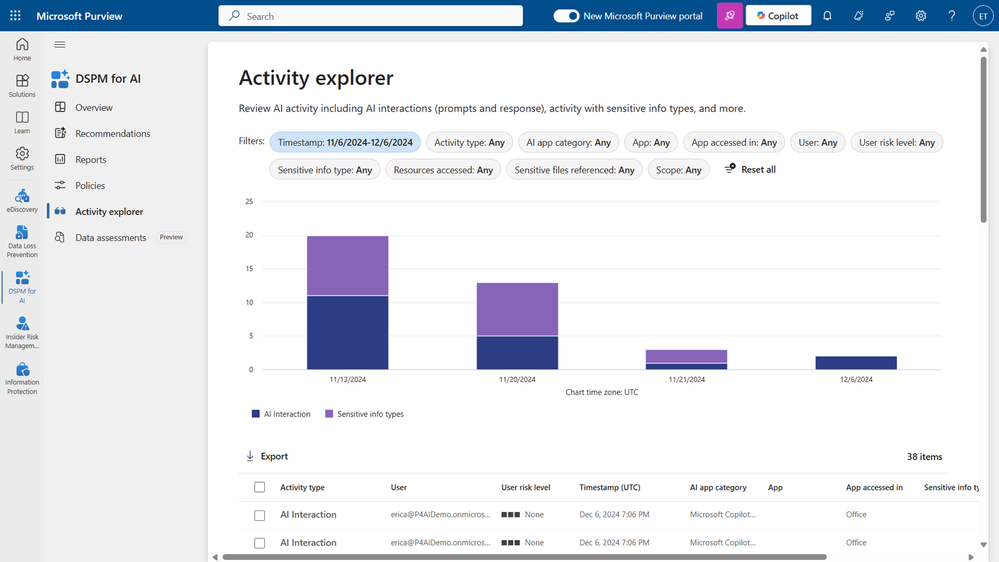This screenshot has height=562, width=999.
Task: Click the Sensitive info types legend swatch
Action: point(329,414)
